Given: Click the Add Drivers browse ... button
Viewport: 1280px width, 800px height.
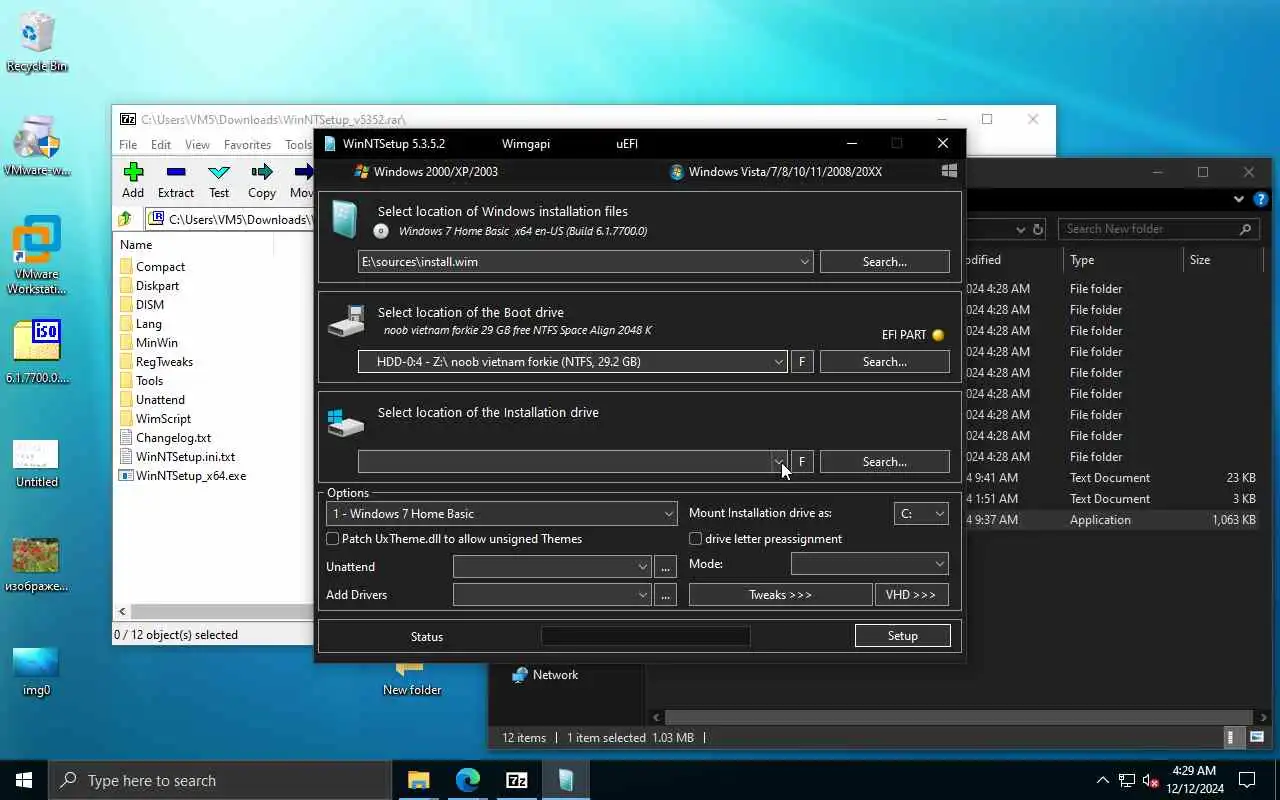Looking at the screenshot, I should click(665, 595).
